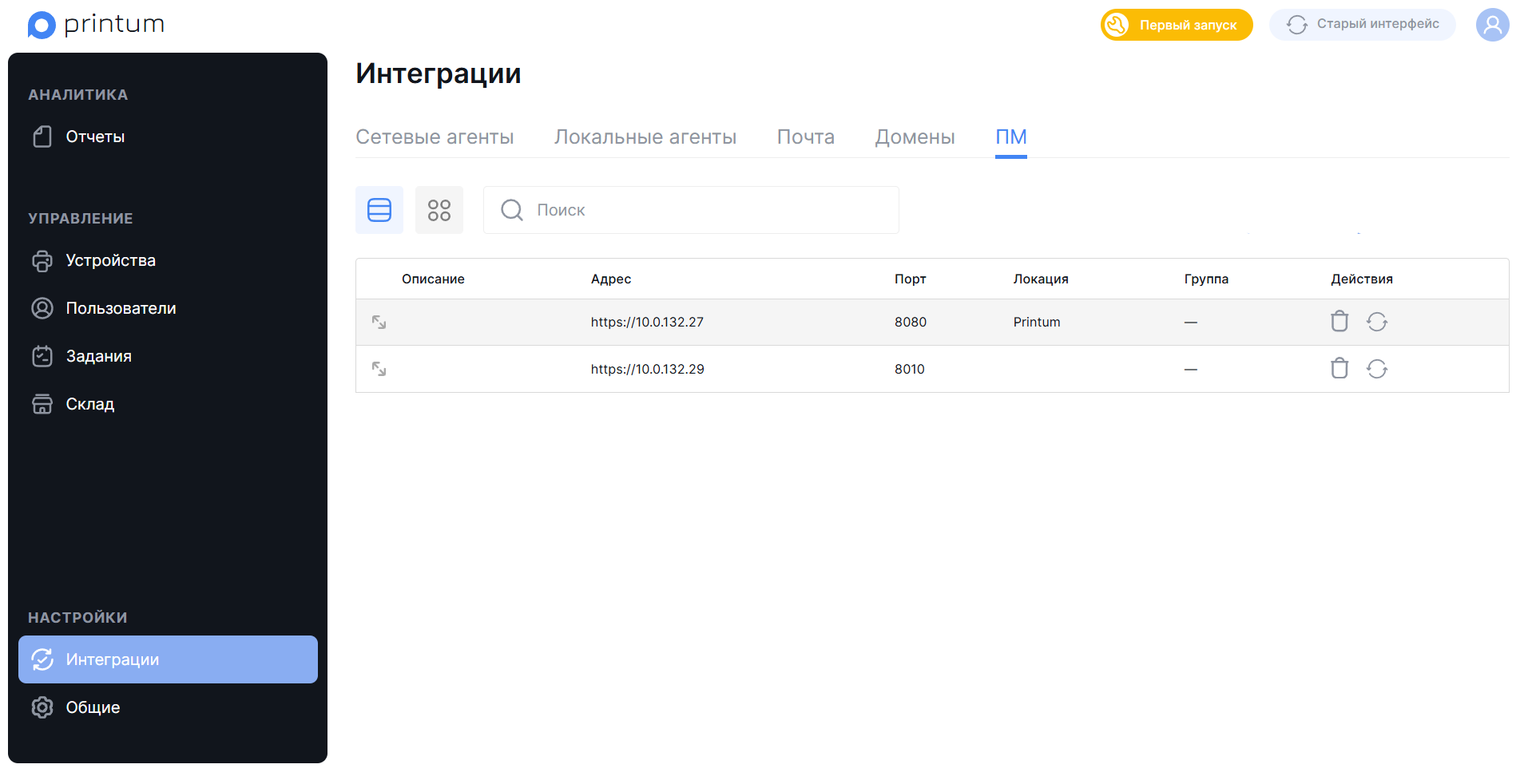Open the Локальные агенты tab

645,137
